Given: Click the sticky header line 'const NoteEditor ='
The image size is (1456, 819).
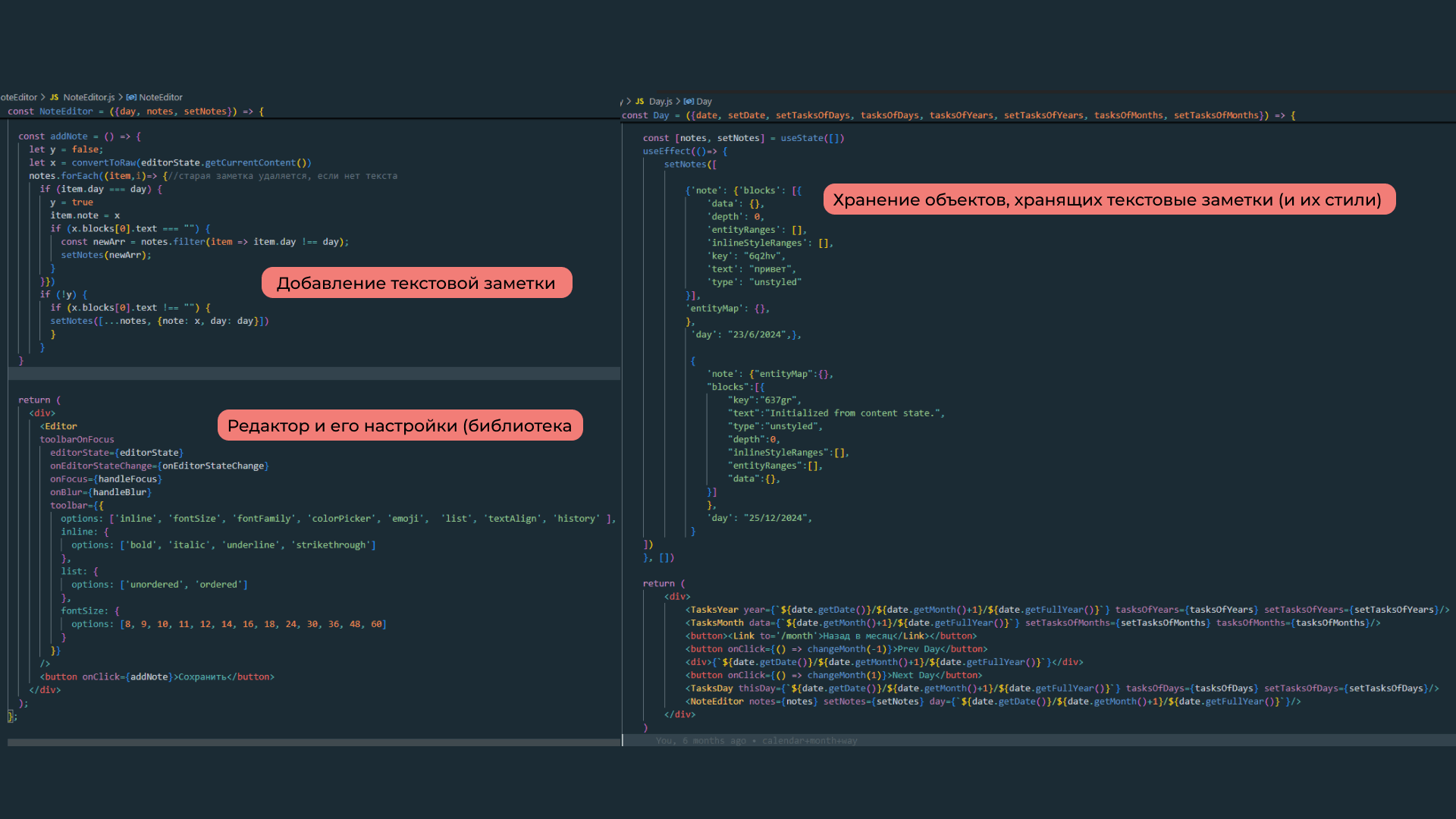Looking at the screenshot, I should (136, 111).
